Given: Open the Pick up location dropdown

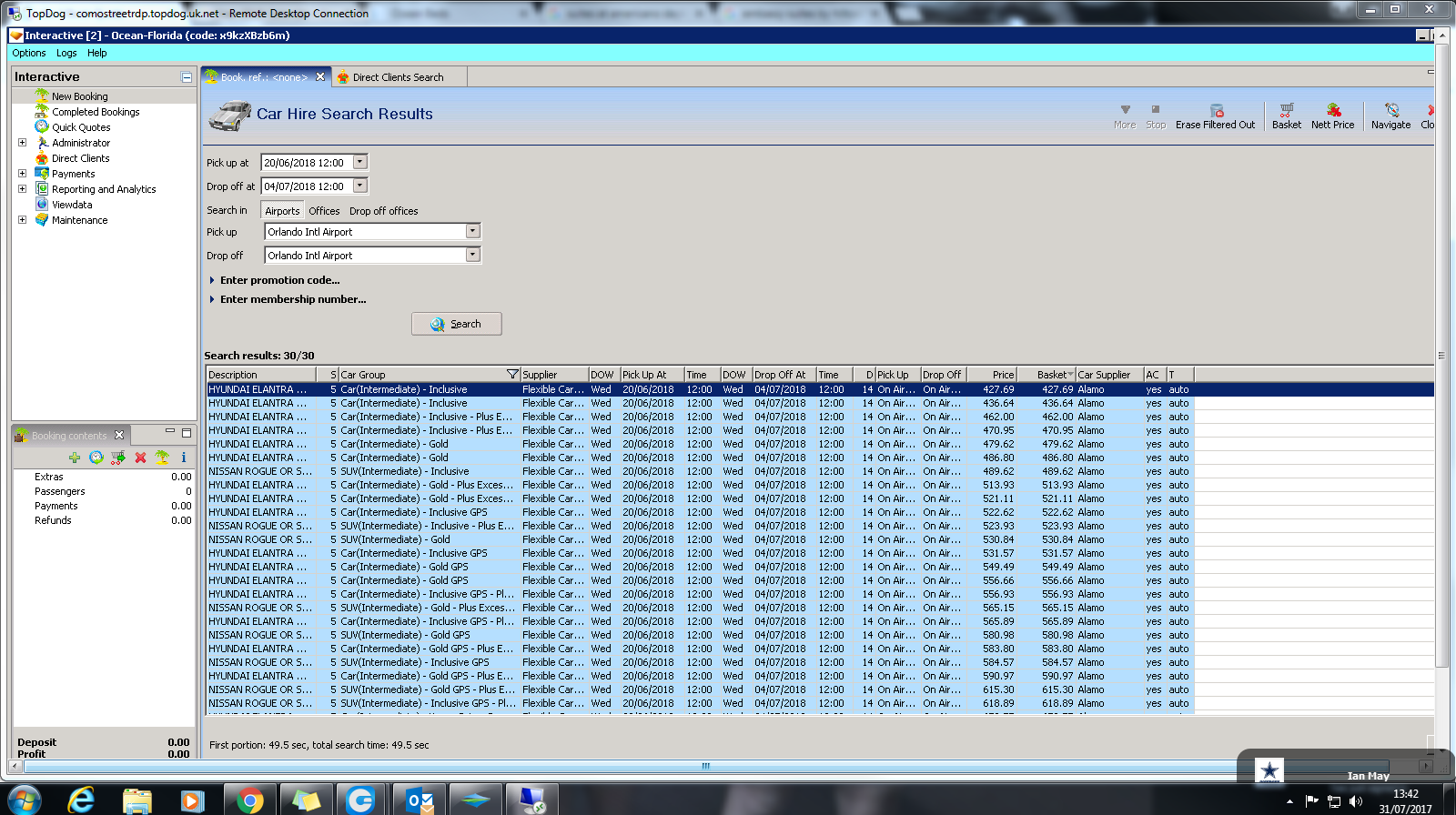Looking at the screenshot, I should (x=472, y=231).
